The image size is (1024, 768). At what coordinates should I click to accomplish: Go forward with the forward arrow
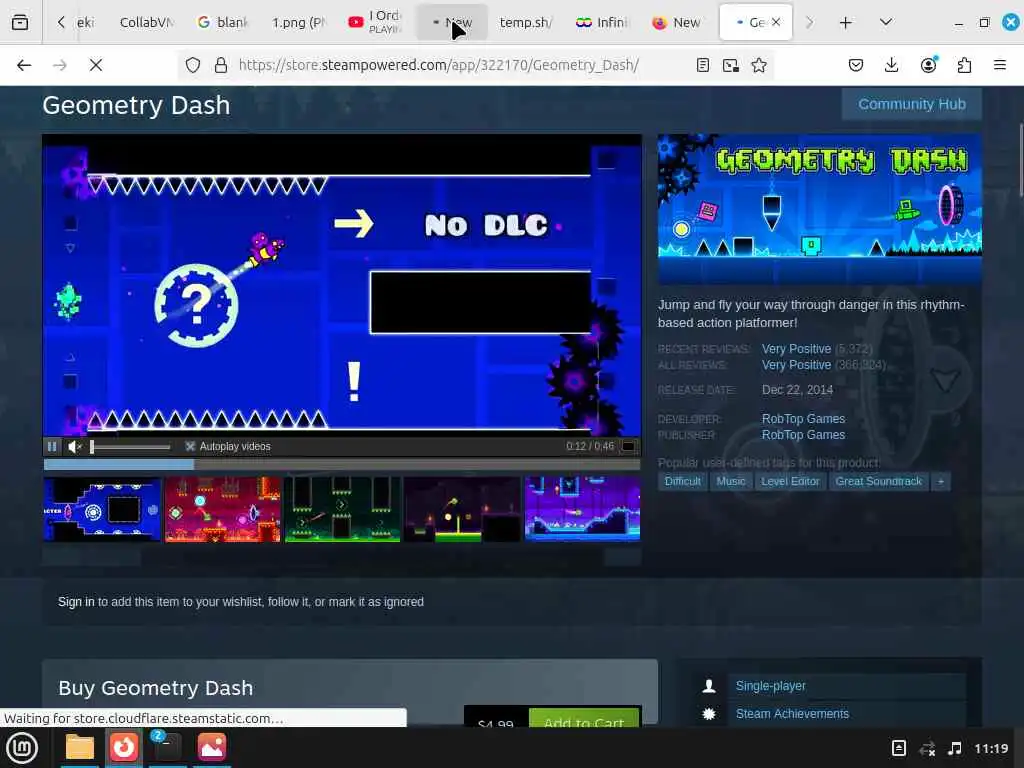coord(60,65)
